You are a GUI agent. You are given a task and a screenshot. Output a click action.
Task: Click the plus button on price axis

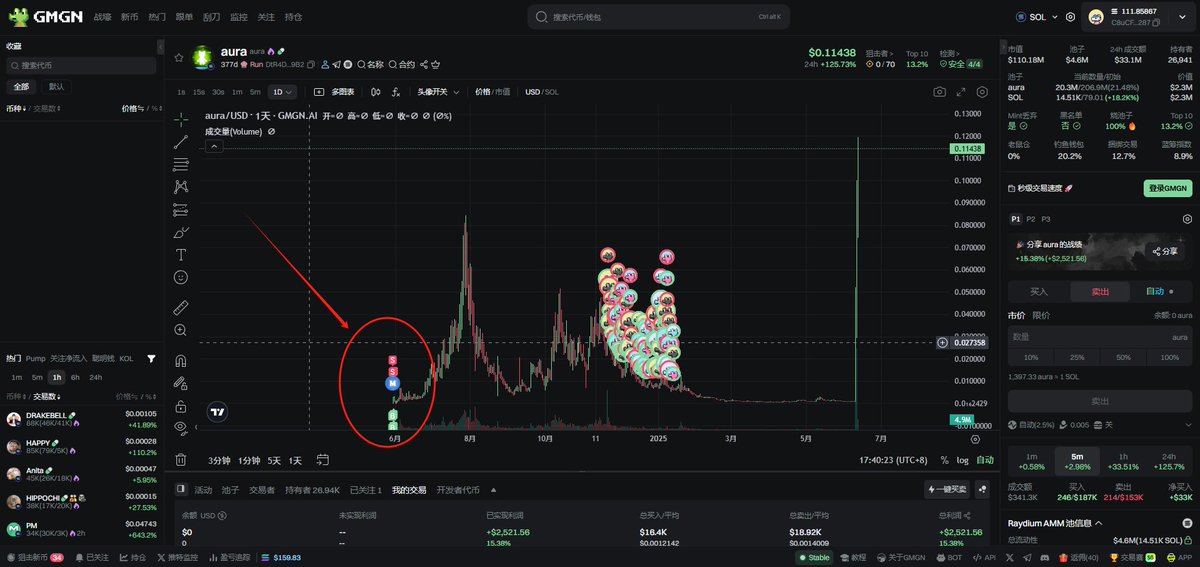pos(942,342)
